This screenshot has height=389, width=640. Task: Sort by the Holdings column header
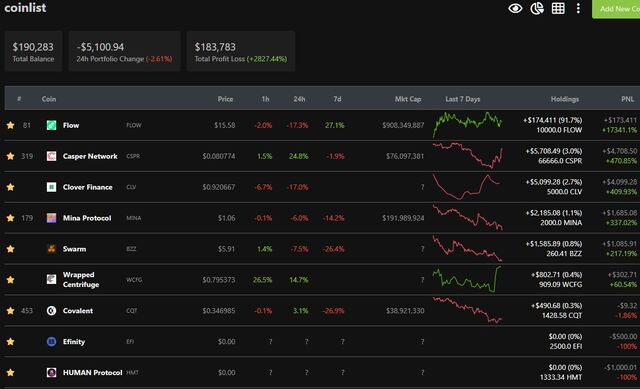tap(565, 99)
